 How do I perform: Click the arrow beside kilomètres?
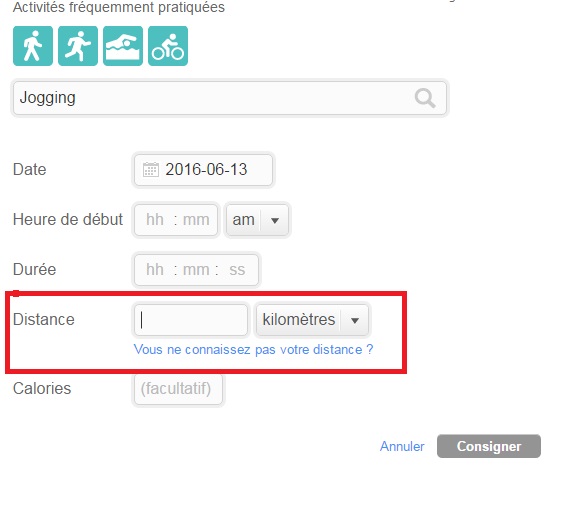pos(355,320)
